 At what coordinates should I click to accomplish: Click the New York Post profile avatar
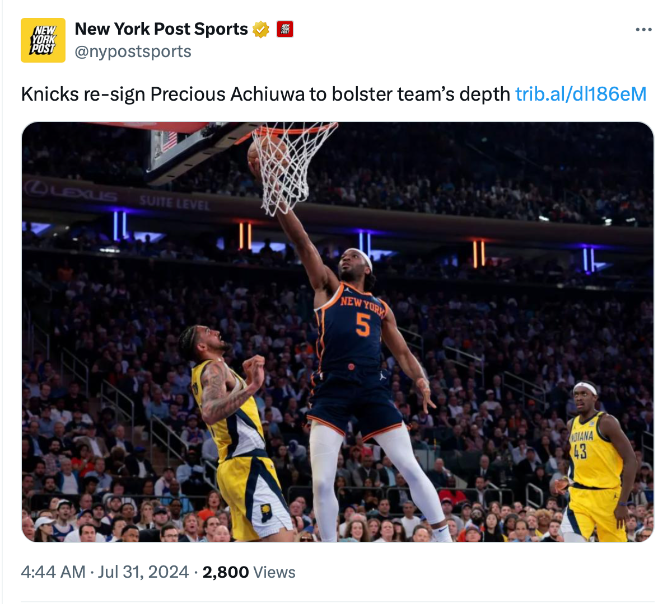pyautogui.click(x=43, y=40)
